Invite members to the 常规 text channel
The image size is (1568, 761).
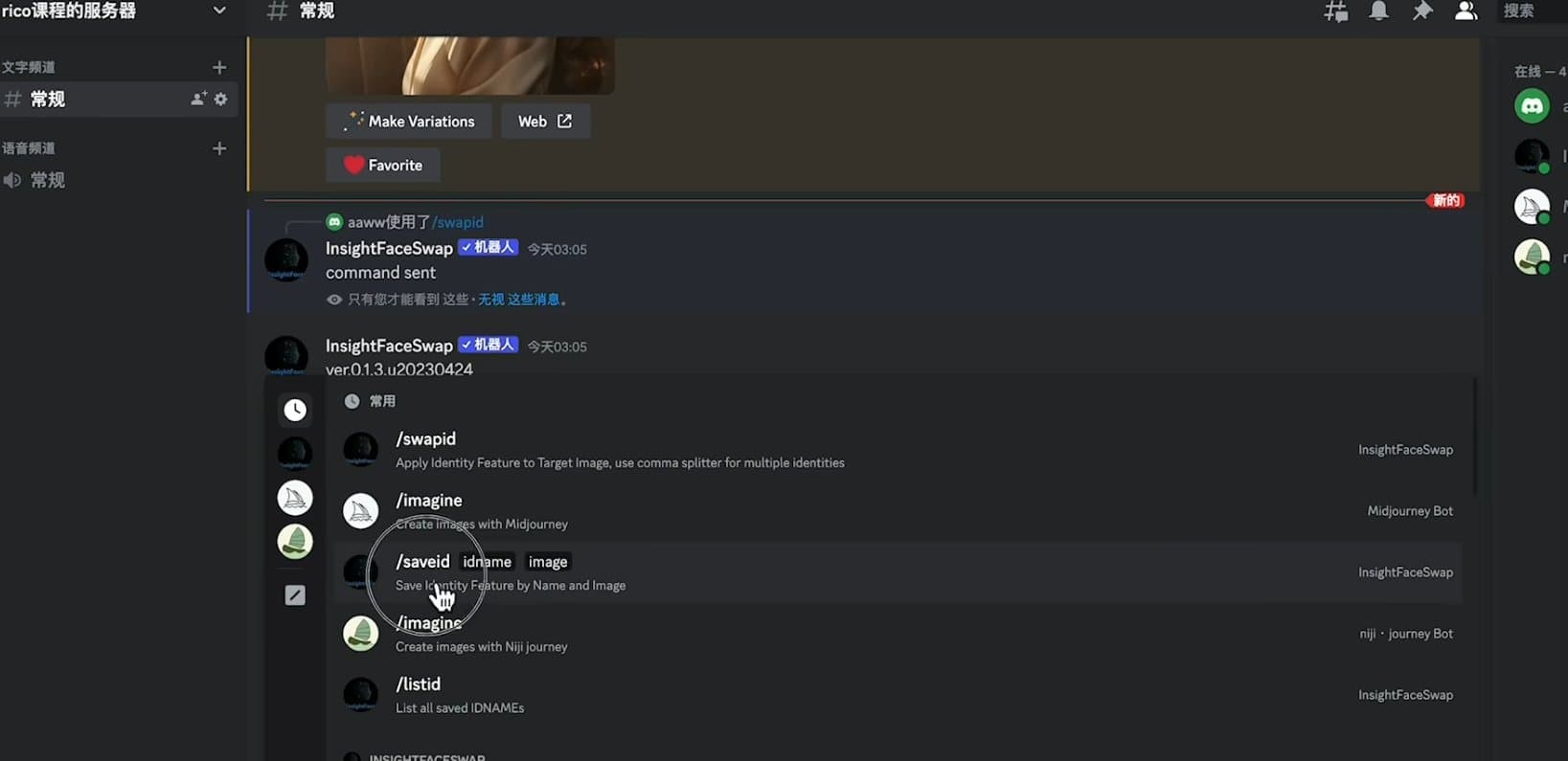click(198, 99)
